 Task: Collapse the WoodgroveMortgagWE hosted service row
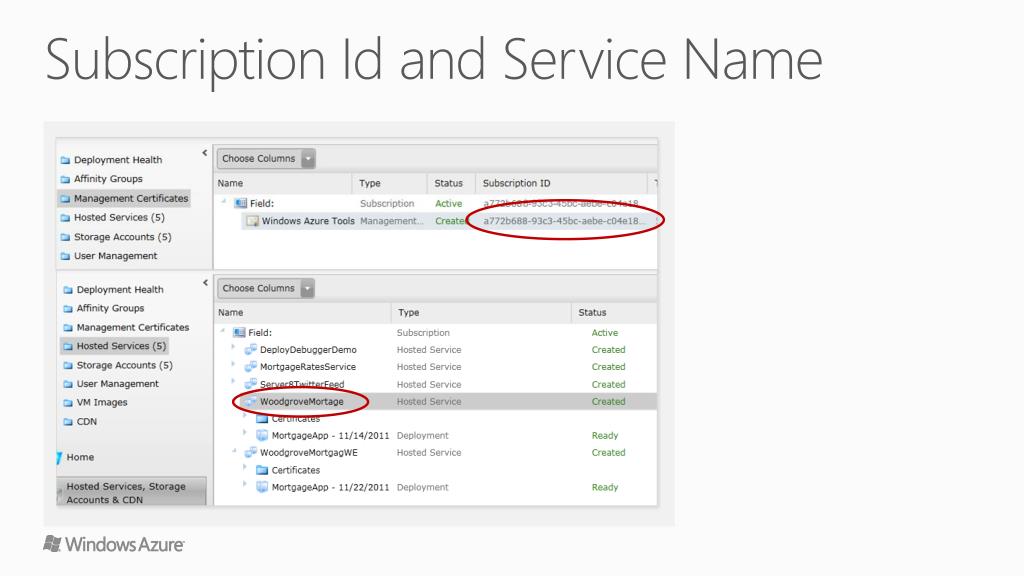click(234, 451)
